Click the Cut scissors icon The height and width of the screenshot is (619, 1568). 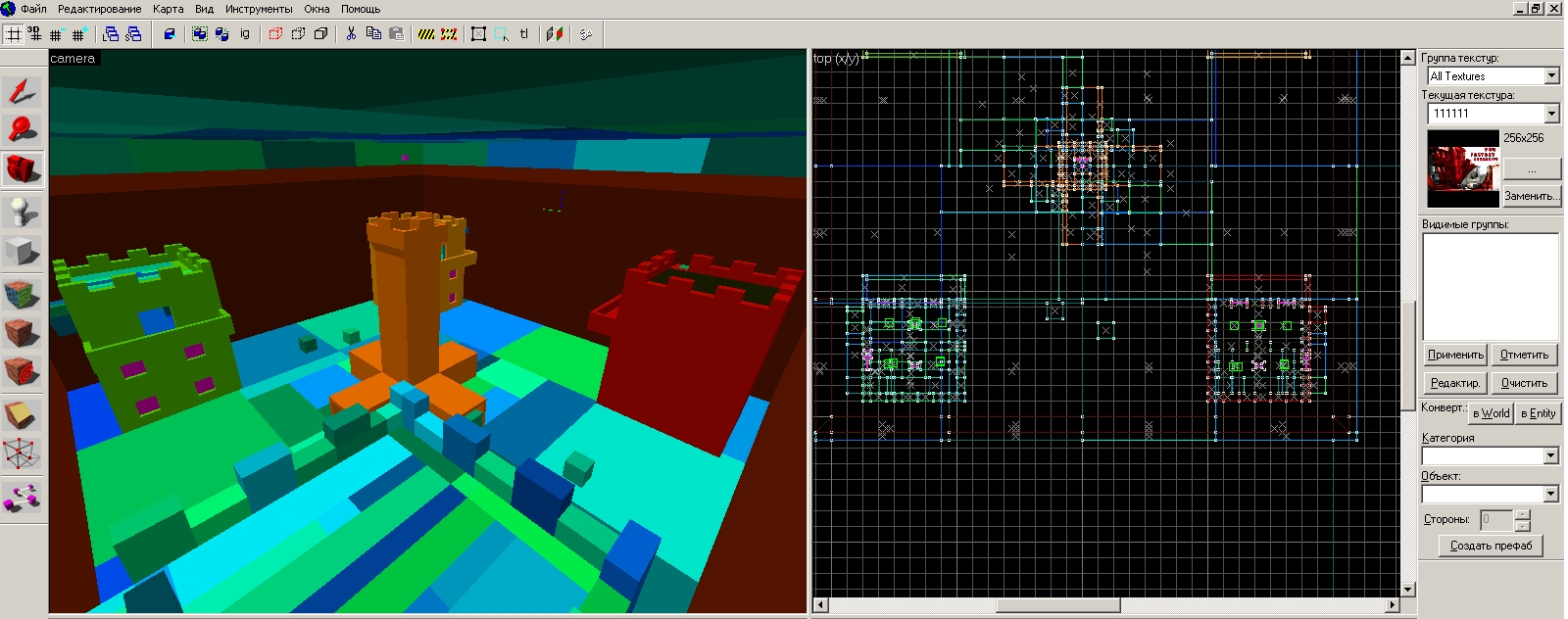point(351,34)
